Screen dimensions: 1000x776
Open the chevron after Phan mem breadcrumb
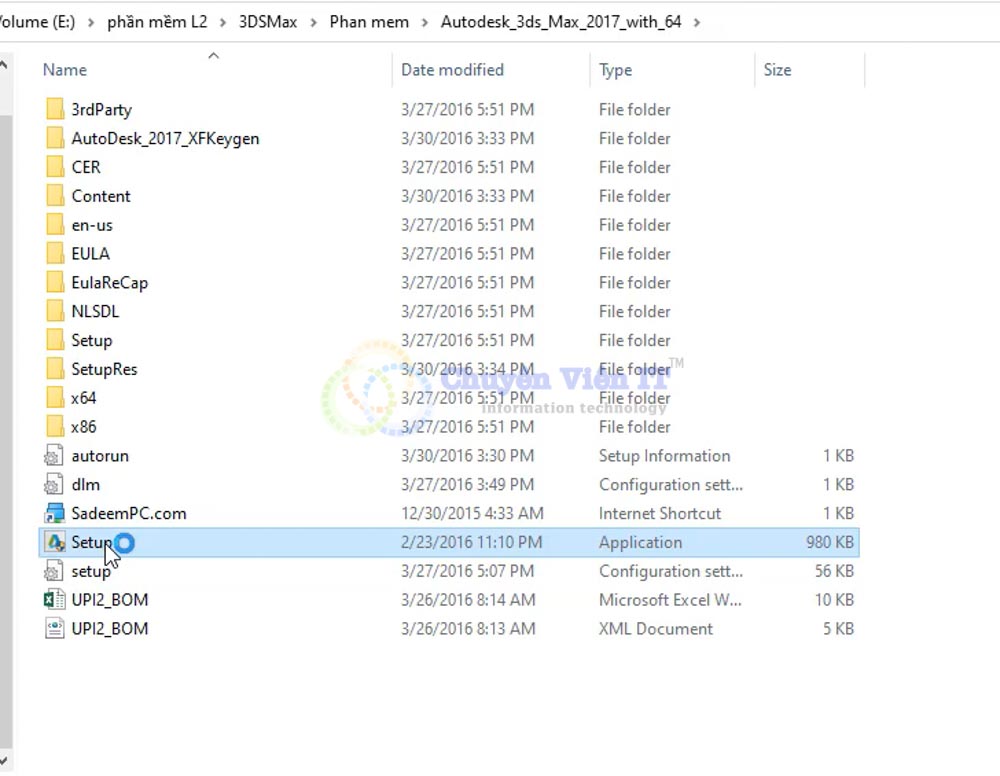pos(425,22)
